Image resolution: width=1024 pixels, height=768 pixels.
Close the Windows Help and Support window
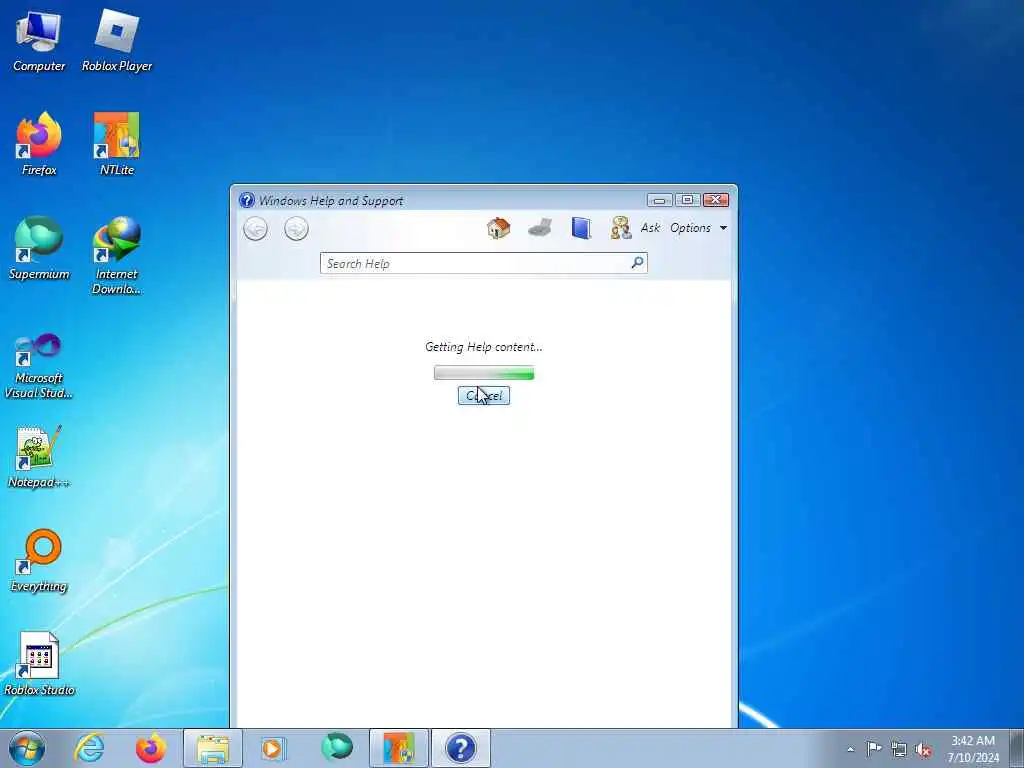pyautogui.click(x=716, y=200)
